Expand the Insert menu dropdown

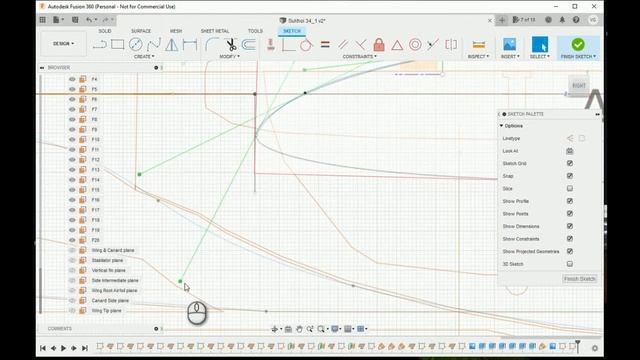(510, 56)
